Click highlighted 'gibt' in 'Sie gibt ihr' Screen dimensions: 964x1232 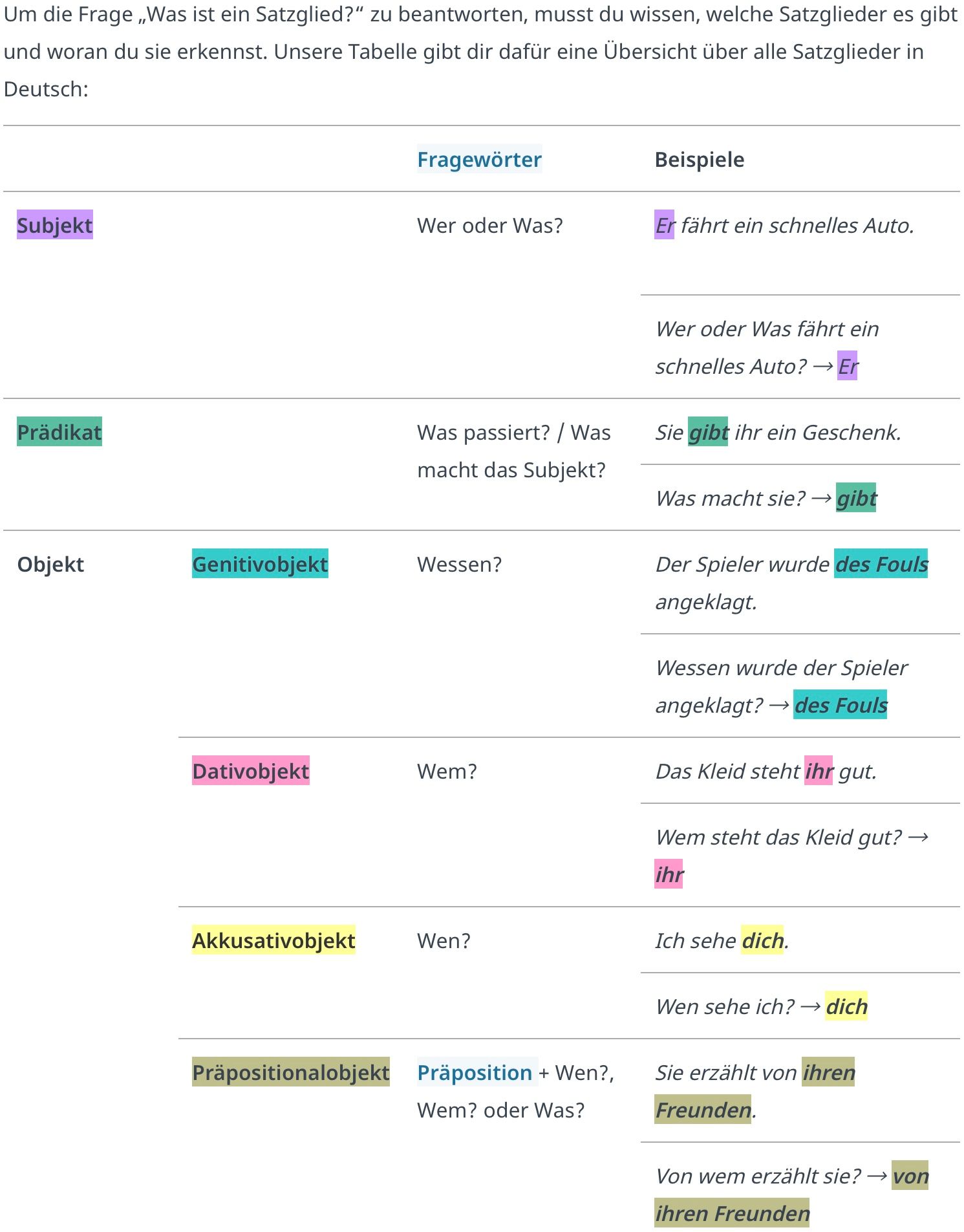pos(708,432)
